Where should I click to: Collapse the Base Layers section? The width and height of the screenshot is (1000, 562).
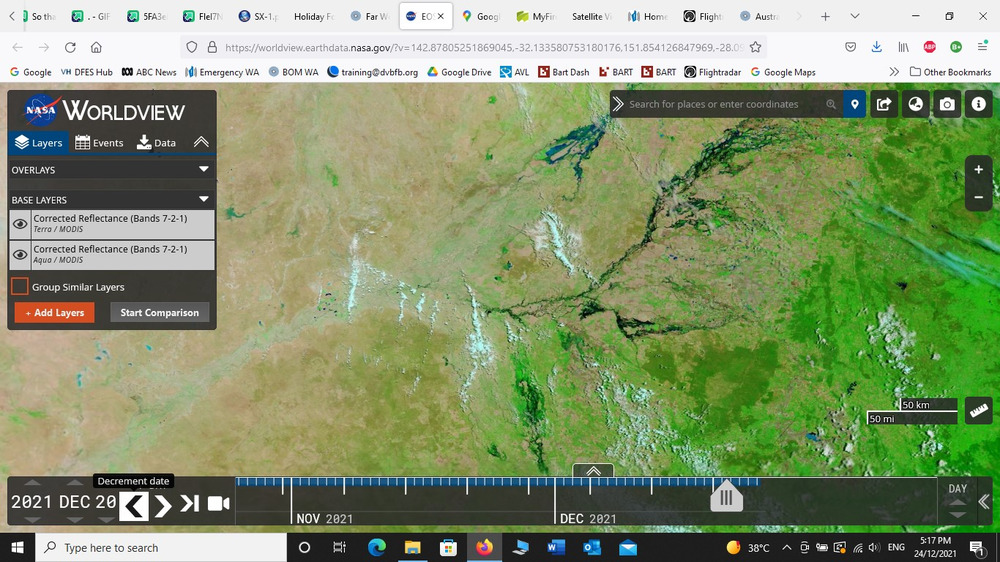click(x=204, y=200)
